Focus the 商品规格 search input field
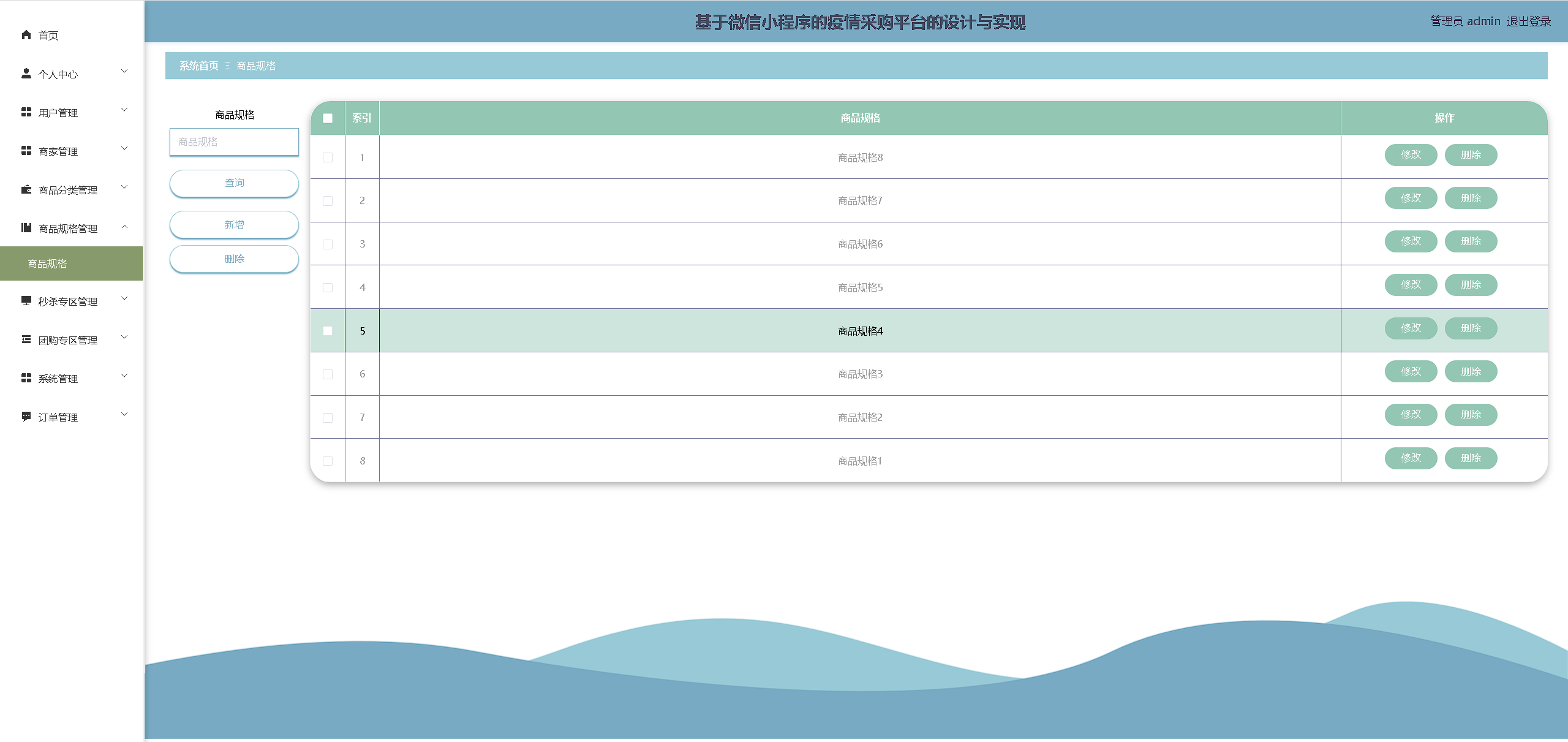This screenshot has height=742, width=1568. [234, 142]
